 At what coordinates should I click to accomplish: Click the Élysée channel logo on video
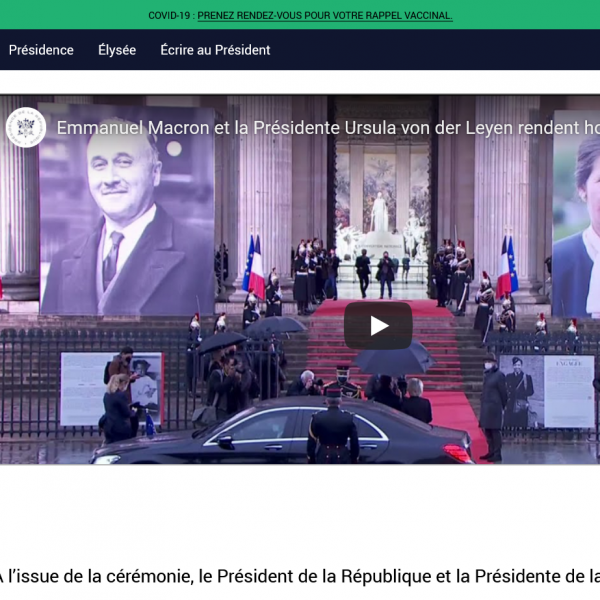click(x=26, y=127)
